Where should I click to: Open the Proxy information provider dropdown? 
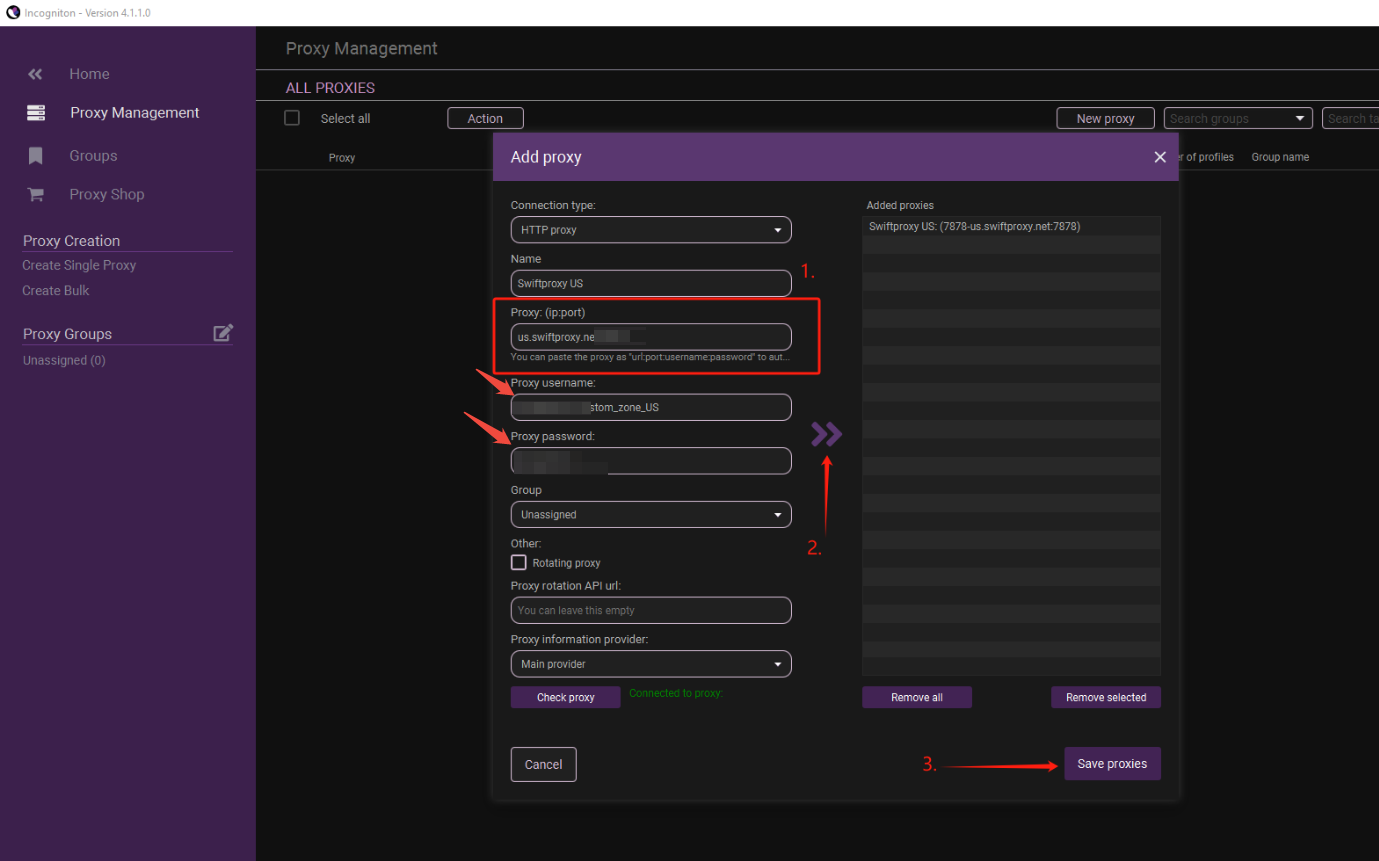point(650,664)
